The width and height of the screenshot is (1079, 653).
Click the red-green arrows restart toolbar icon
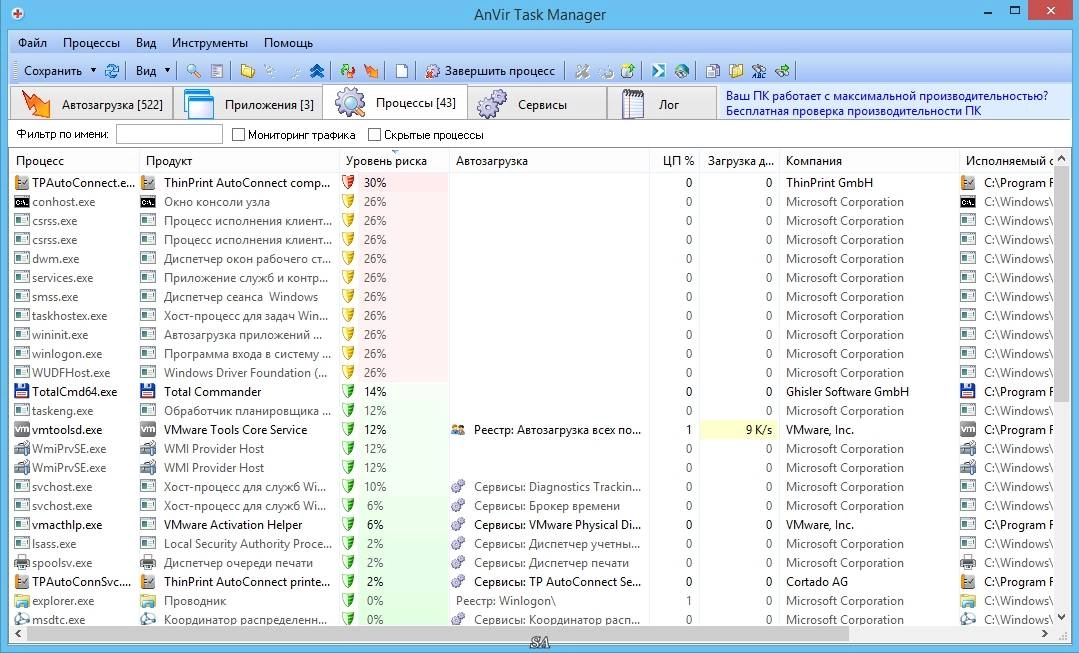(348, 70)
